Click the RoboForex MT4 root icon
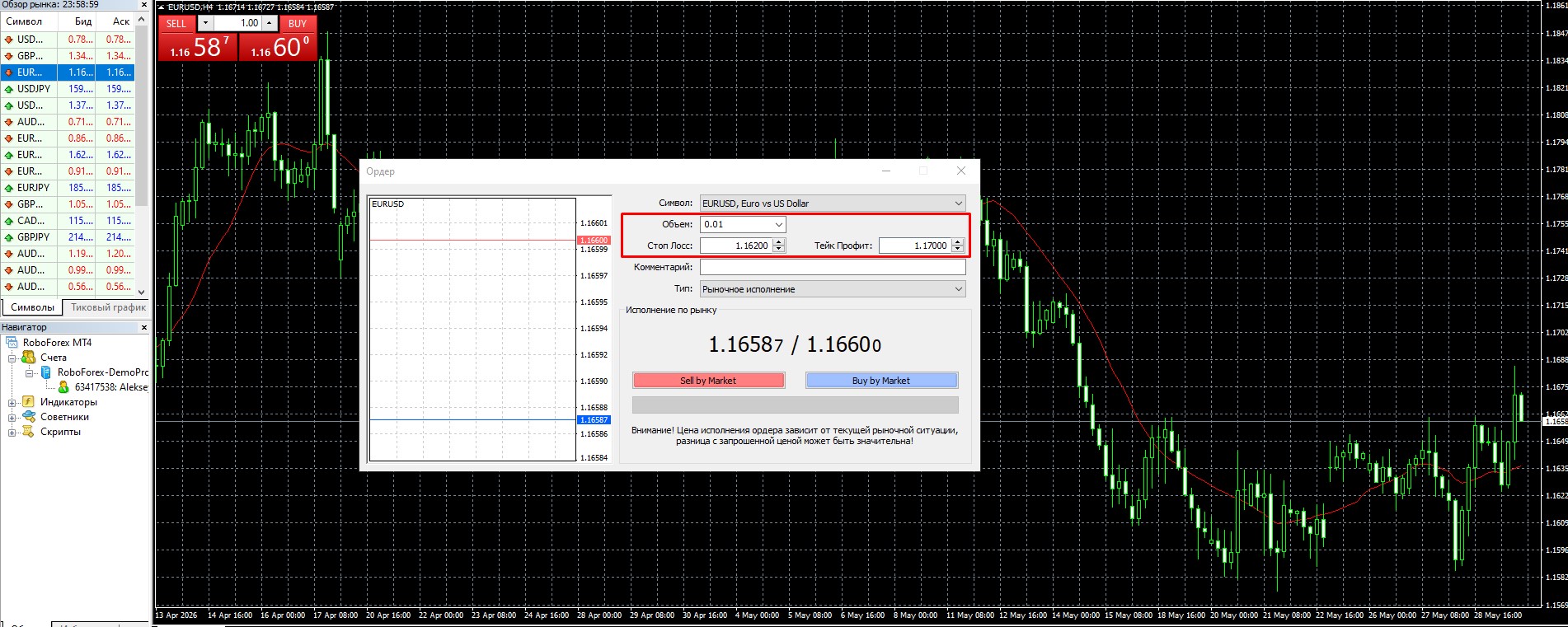The width and height of the screenshot is (1568, 627). tap(12, 343)
